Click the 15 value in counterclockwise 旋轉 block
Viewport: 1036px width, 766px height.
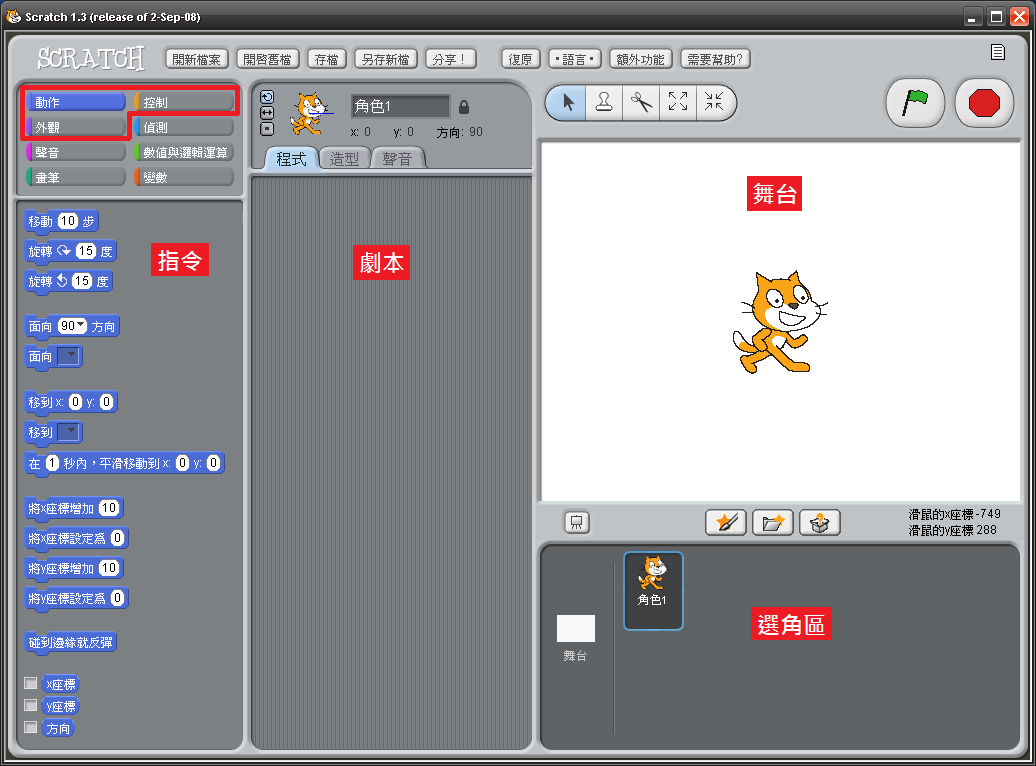click(82, 281)
